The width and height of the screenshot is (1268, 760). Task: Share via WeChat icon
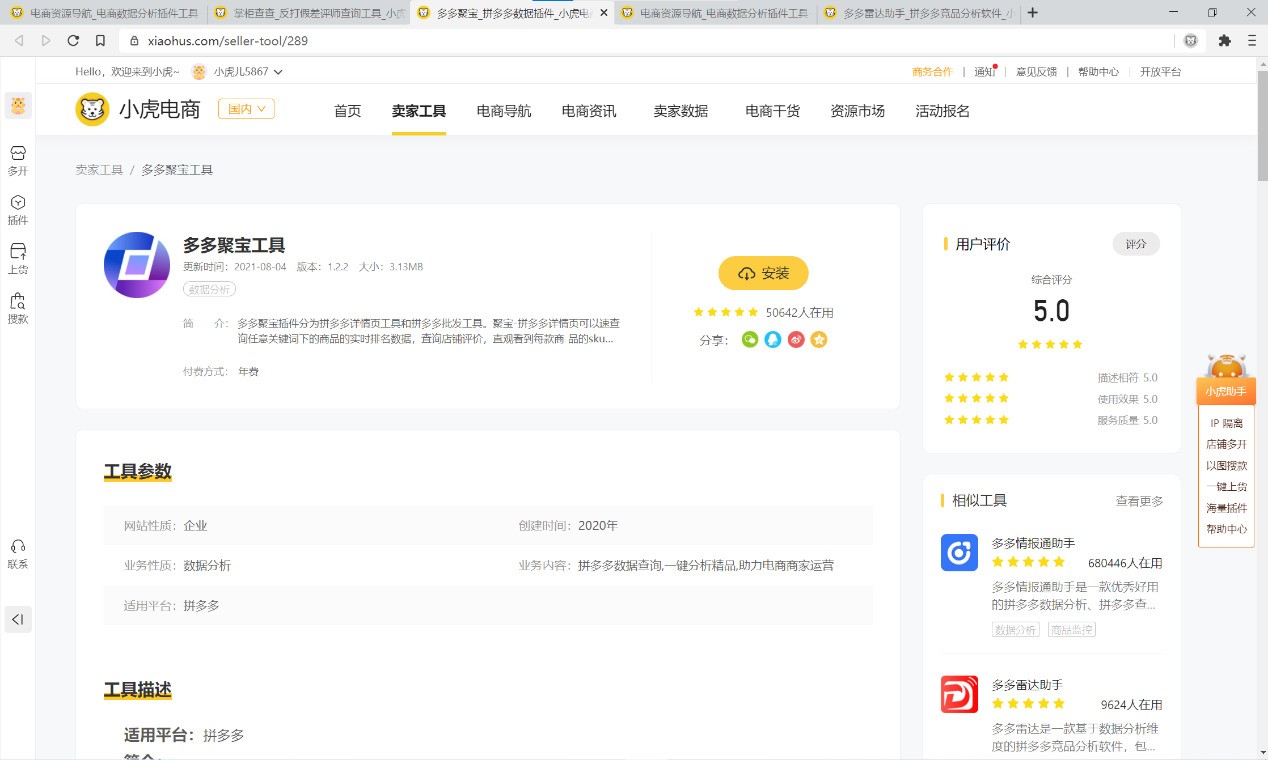(x=750, y=340)
